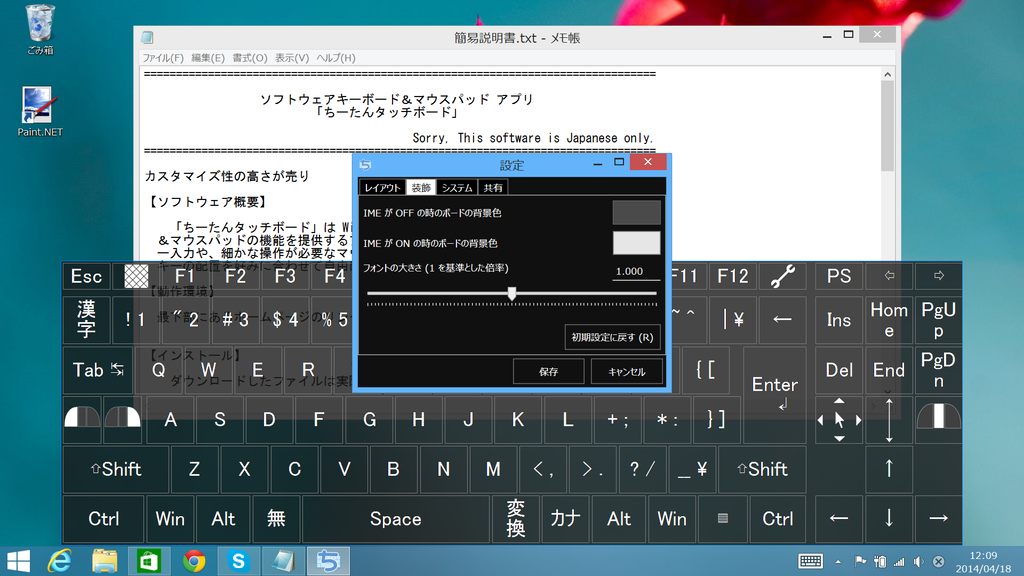This screenshot has height=576, width=1024.
Task: Toggle the left Ctrl key
Action: [x=103, y=519]
